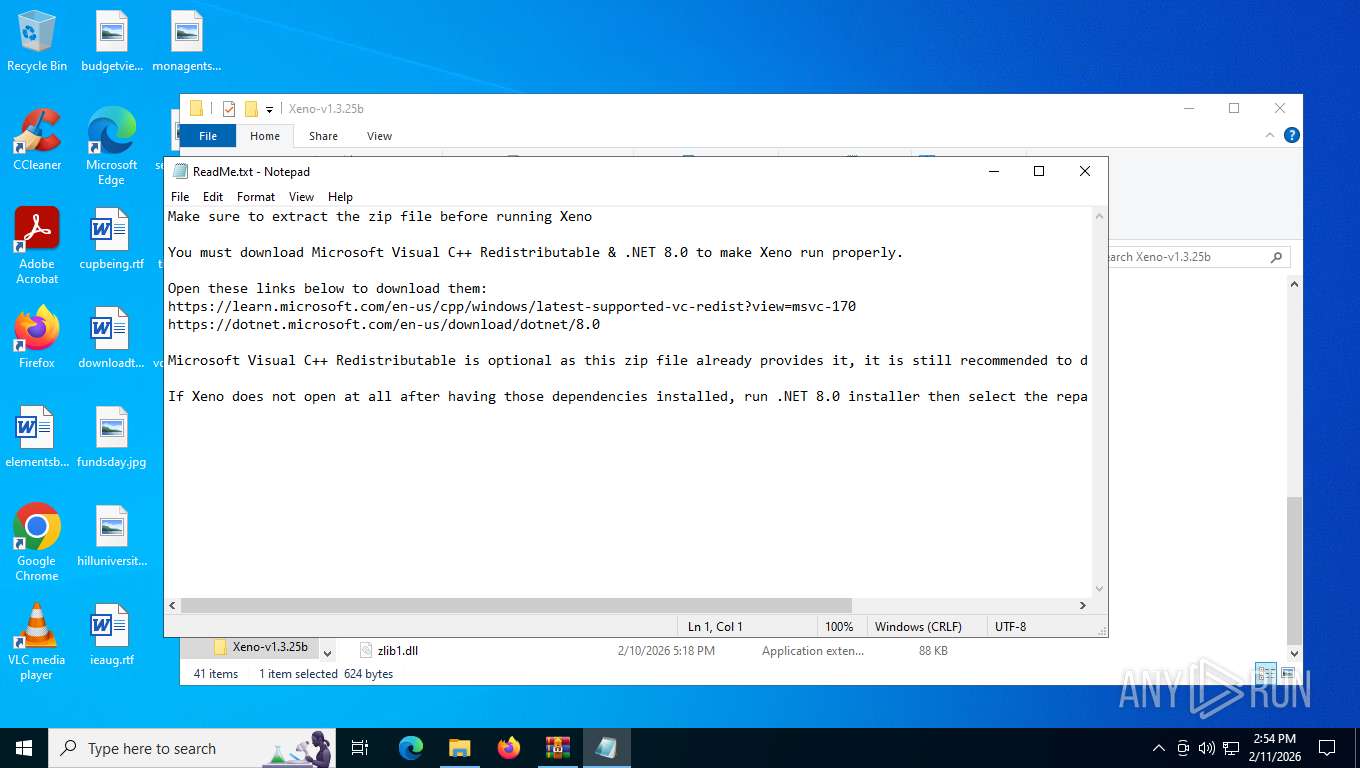Screen dimensions: 1360x768
Task: Launch Firefox desktop shortcut
Action: [x=37, y=337]
